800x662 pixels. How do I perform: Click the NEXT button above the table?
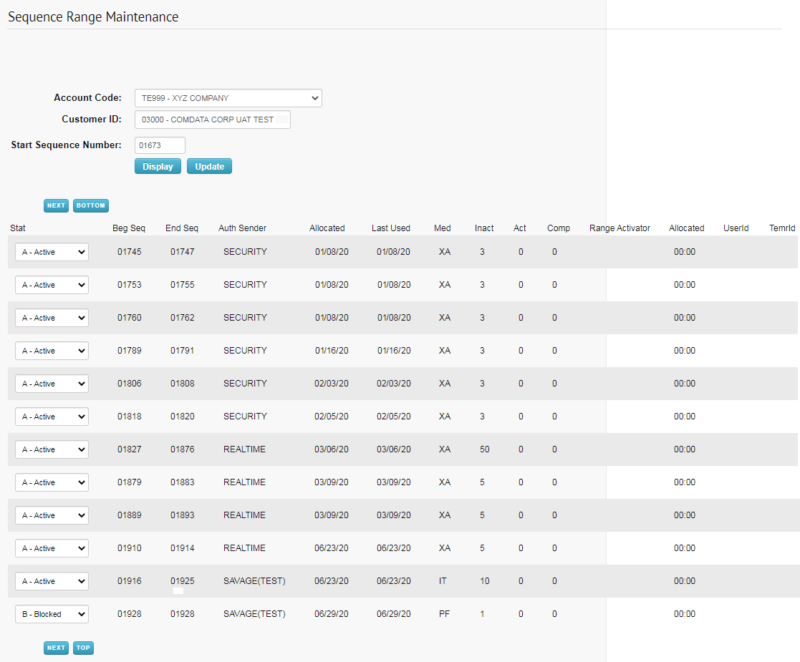click(56, 205)
